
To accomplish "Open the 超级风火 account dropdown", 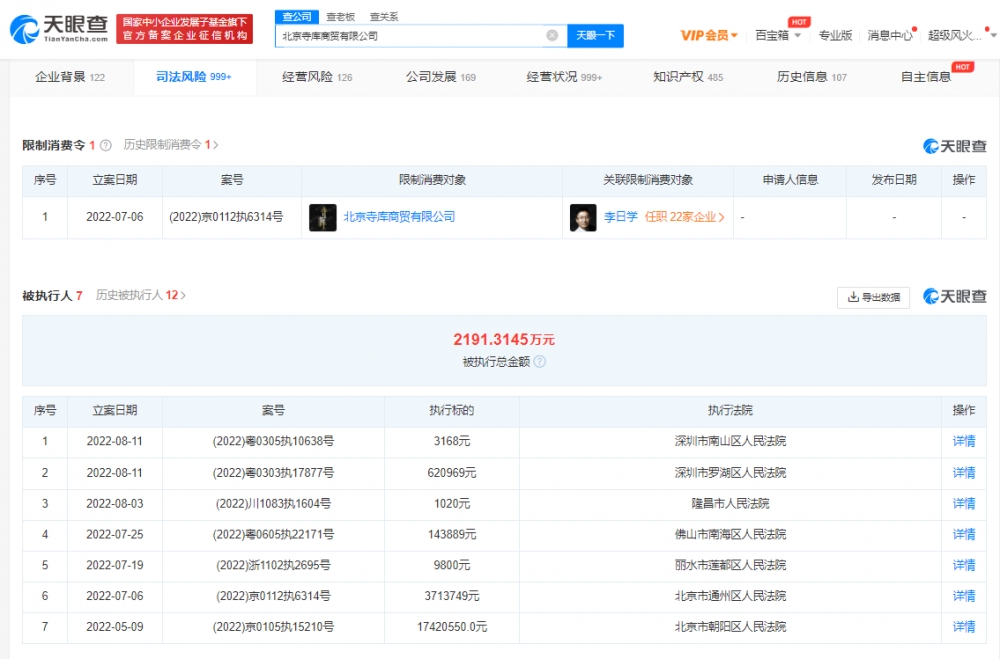I will (x=961, y=36).
